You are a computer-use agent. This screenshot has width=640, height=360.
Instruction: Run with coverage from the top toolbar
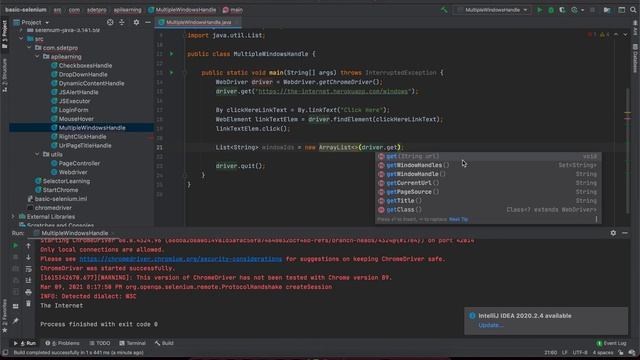click(x=562, y=10)
